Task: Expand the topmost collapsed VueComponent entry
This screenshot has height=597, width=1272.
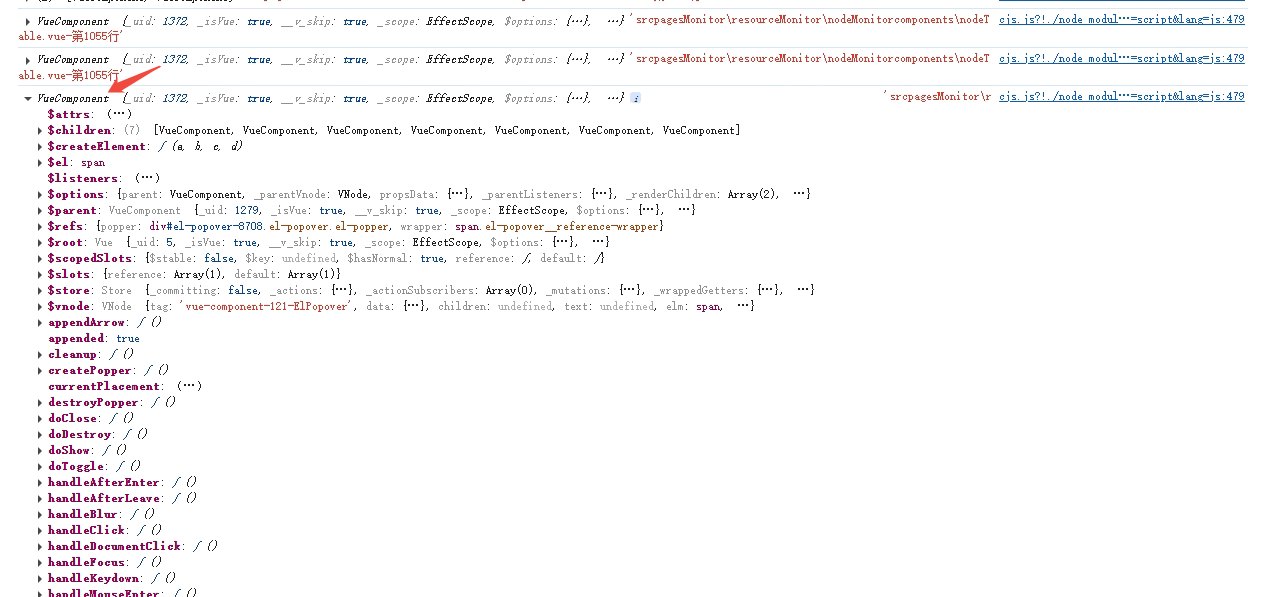Action: coord(28,20)
